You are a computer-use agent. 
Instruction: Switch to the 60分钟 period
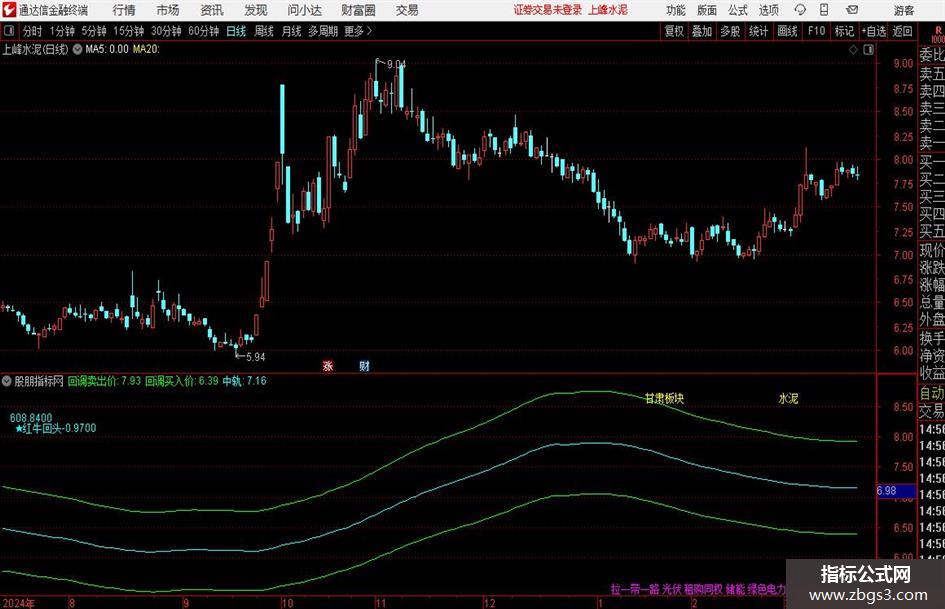(204, 31)
